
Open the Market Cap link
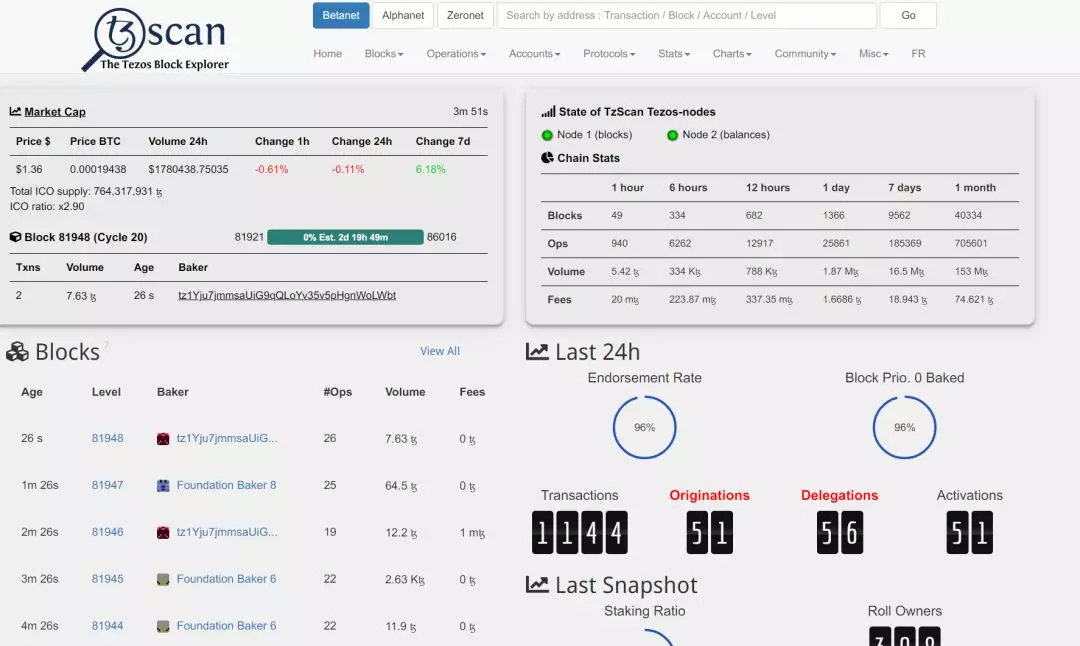tap(55, 112)
